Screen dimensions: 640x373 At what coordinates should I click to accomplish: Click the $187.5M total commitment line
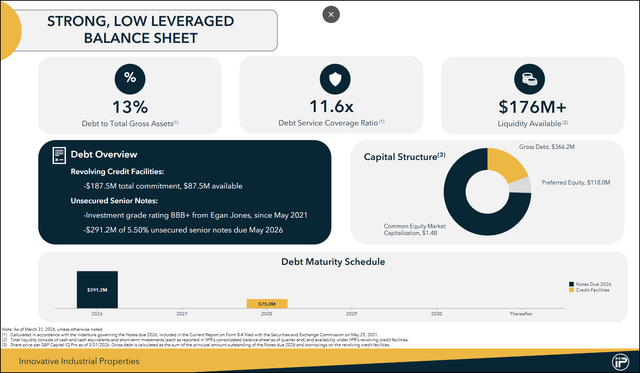[x=163, y=186]
